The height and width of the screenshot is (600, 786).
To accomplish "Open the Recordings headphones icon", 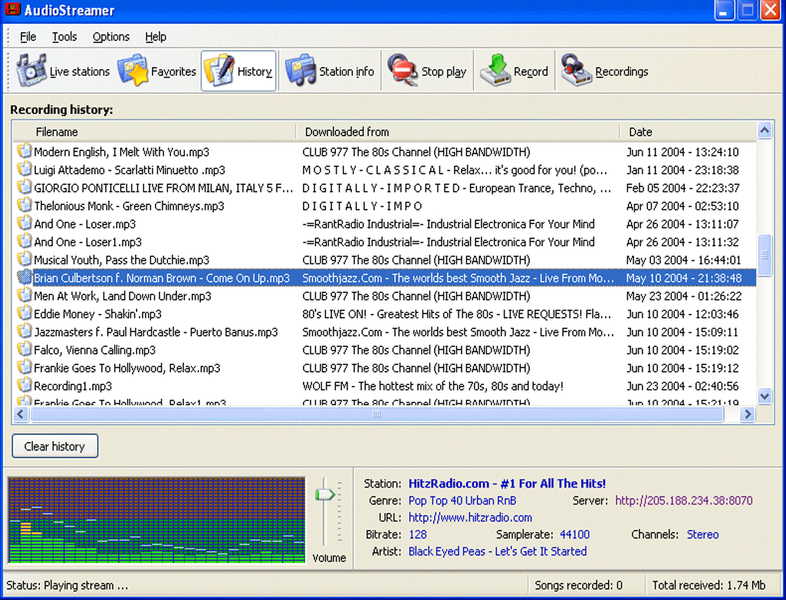I will (x=576, y=70).
